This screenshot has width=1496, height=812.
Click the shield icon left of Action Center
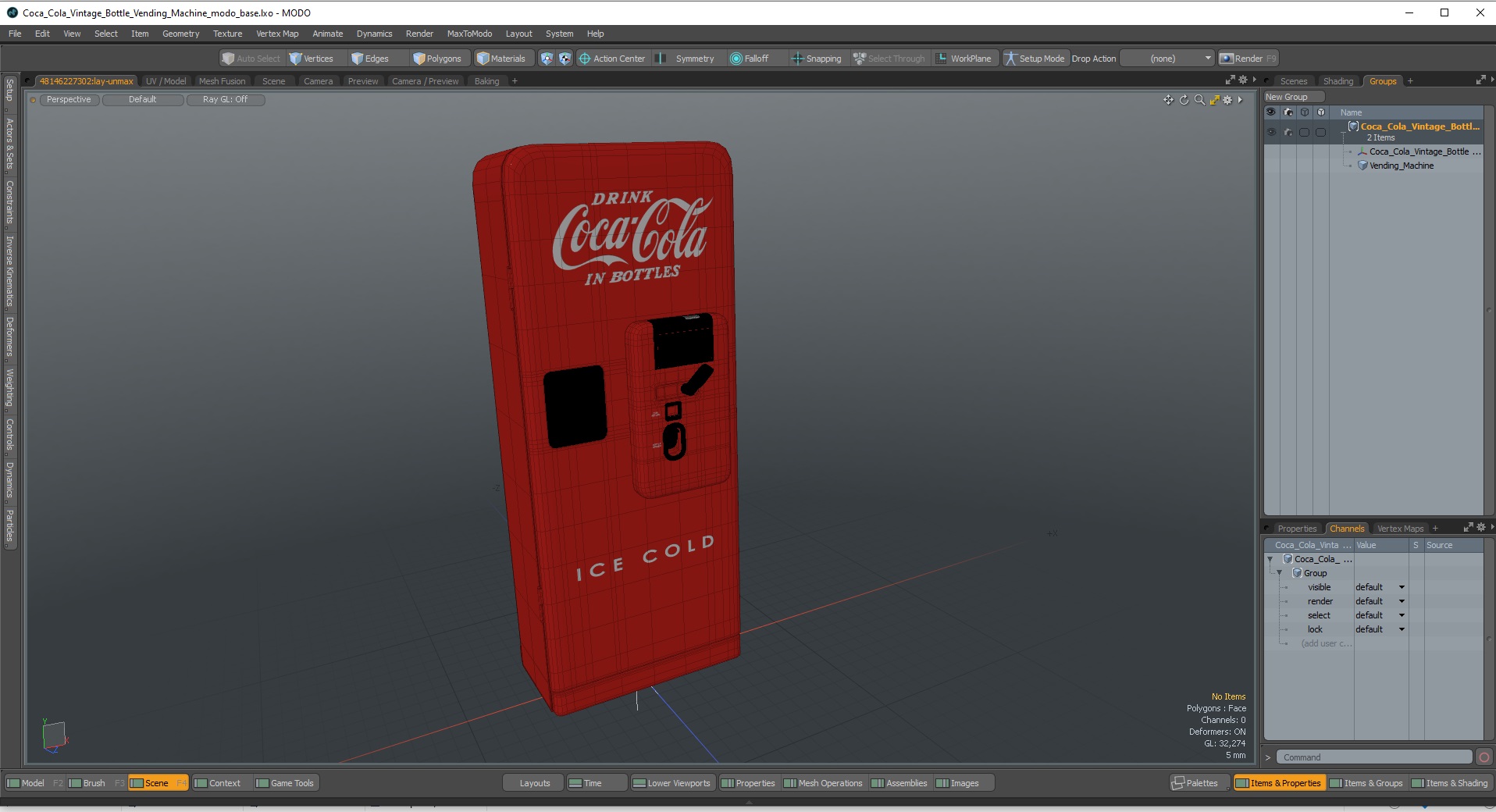pyautogui.click(x=547, y=59)
